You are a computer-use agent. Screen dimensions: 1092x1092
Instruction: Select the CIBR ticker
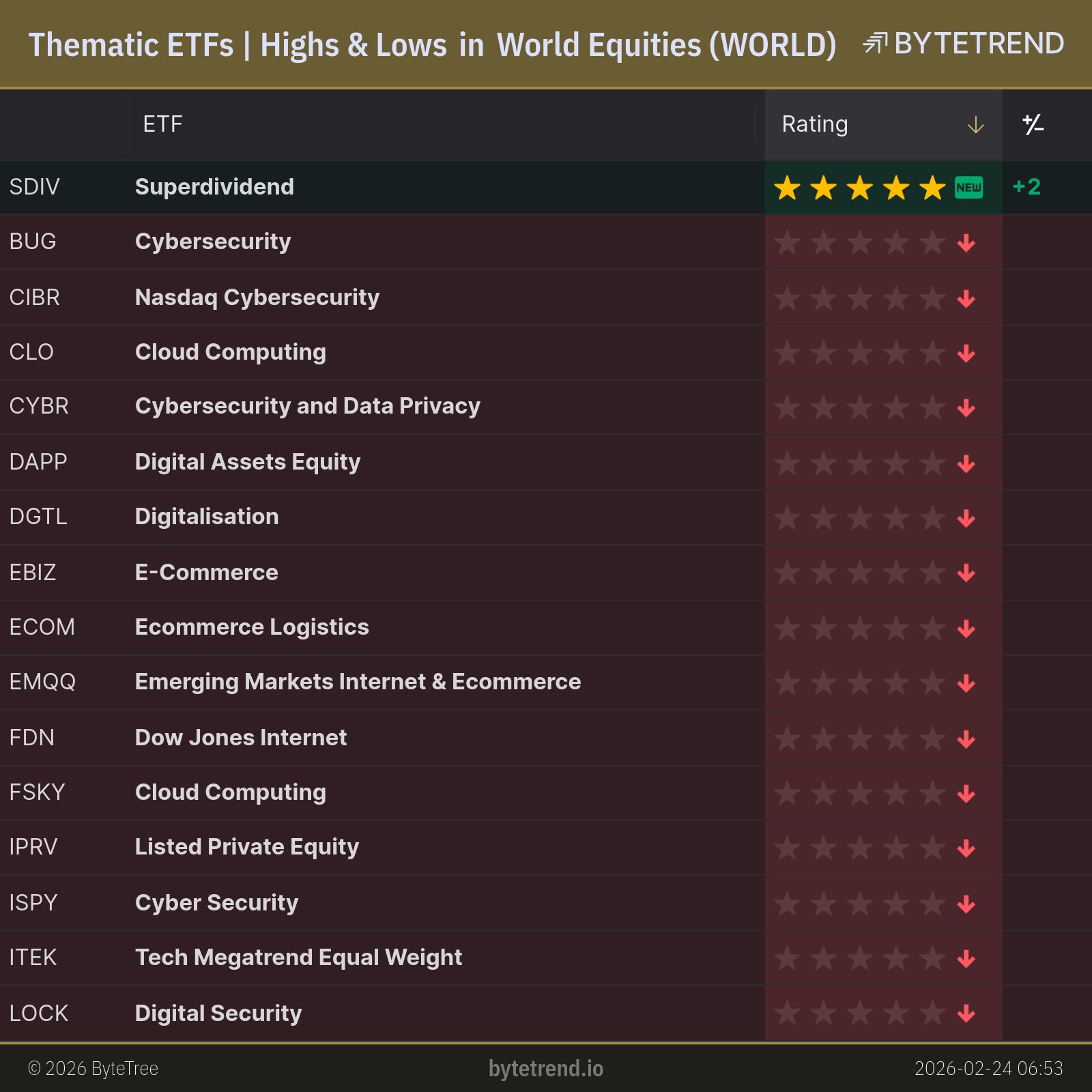[34, 298]
